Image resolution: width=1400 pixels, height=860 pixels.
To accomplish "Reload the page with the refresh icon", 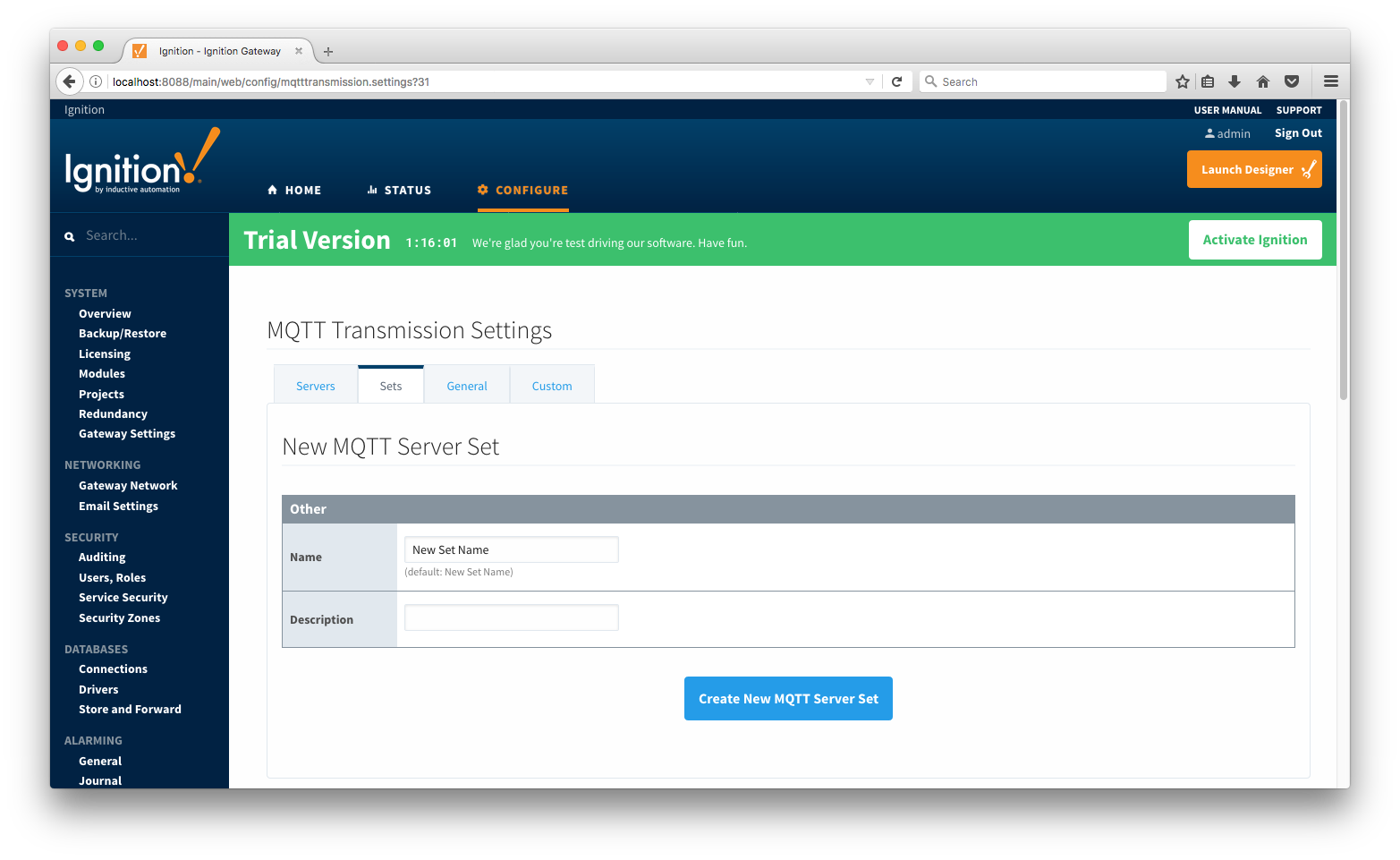I will coord(896,81).
